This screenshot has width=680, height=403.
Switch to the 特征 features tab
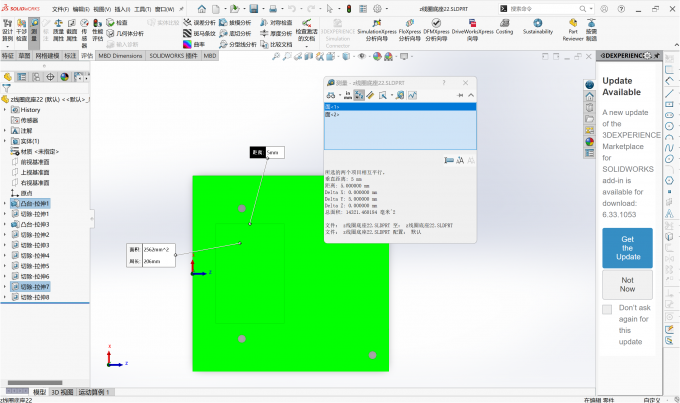point(8,56)
